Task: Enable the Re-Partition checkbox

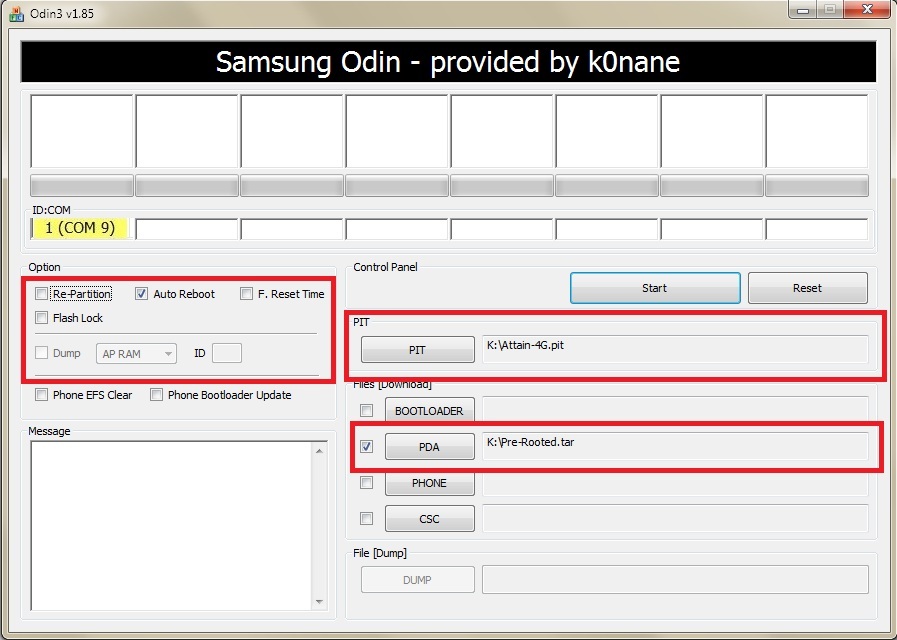Action: 41,294
